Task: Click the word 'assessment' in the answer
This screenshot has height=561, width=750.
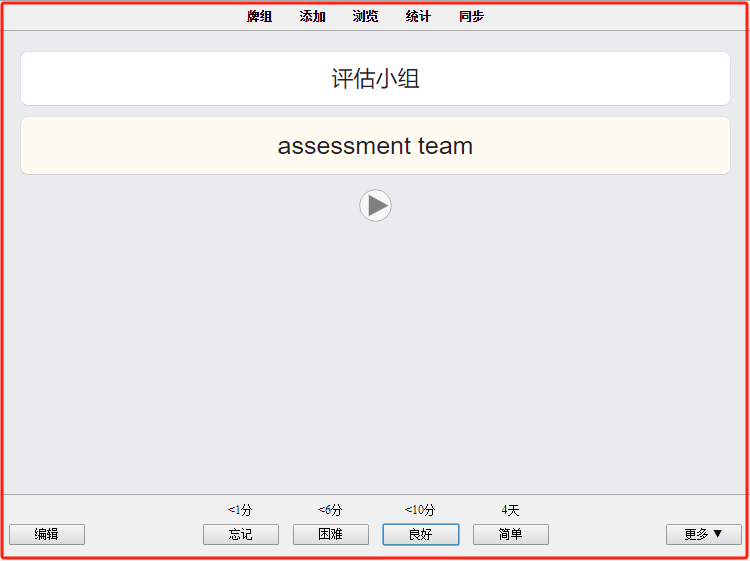Action: click(x=344, y=146)
